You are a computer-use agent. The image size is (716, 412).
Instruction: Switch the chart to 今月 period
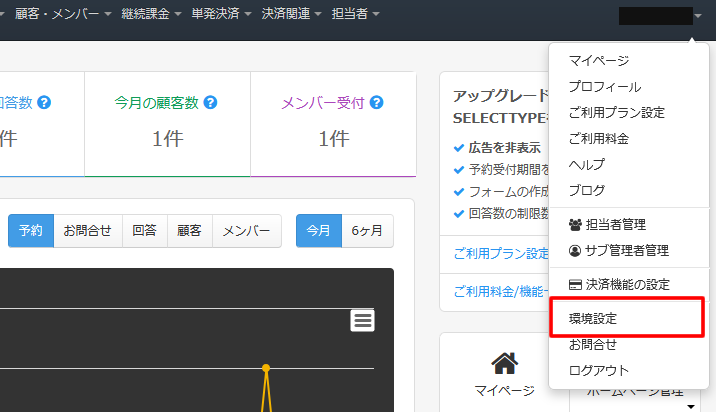pos(318,230)
